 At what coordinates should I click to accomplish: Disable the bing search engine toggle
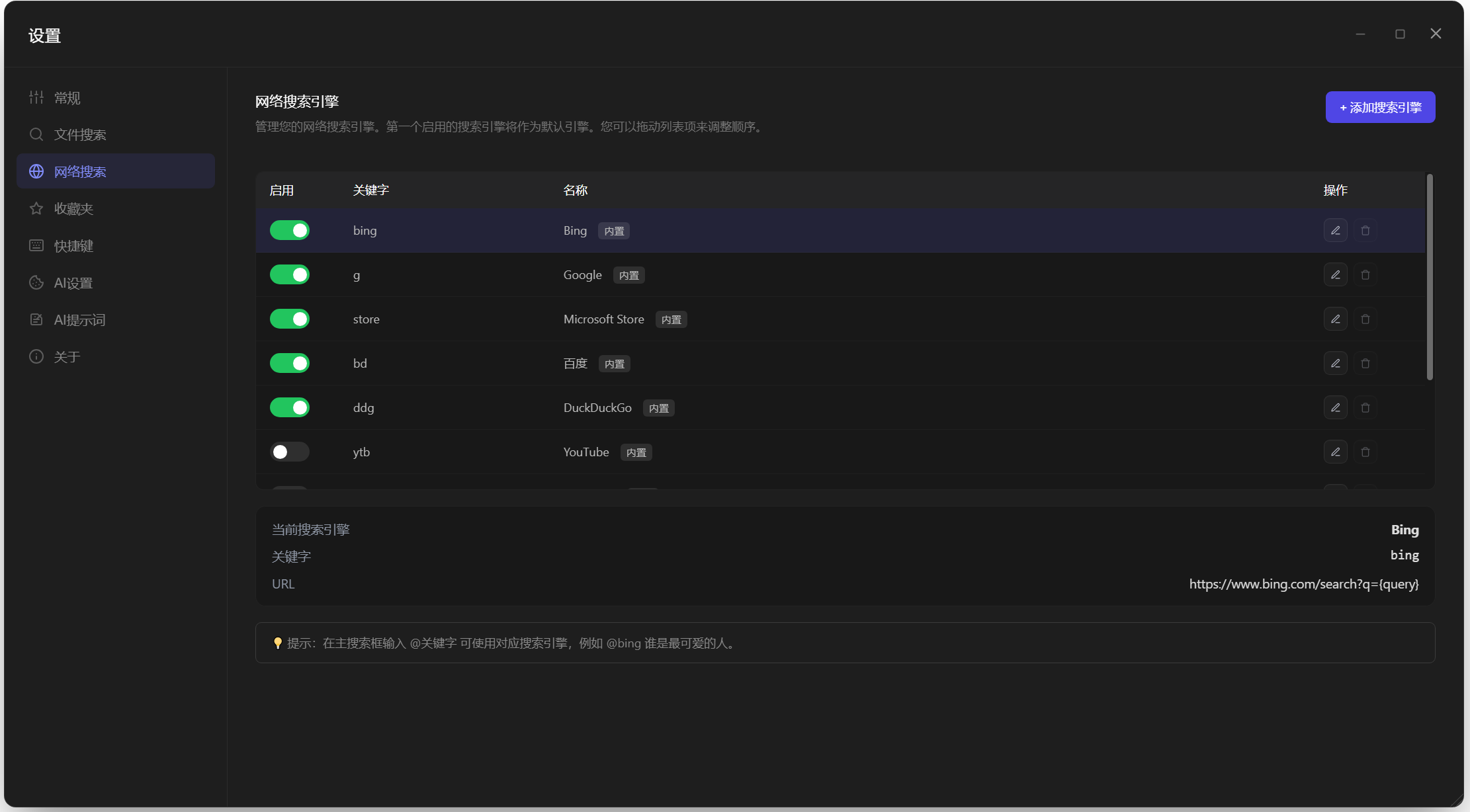(x=290, y=230)
